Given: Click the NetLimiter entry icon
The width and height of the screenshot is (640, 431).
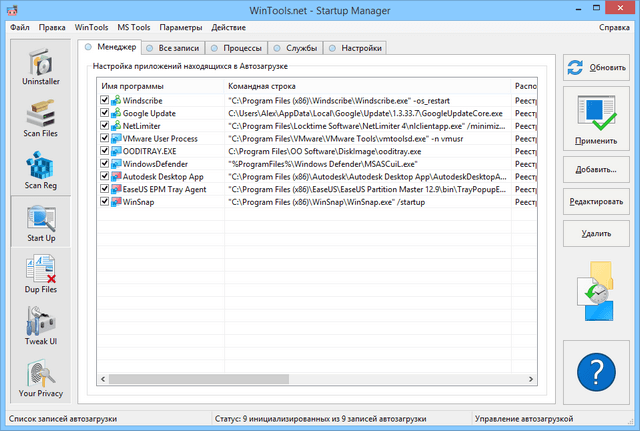Looking at the screenshot, I should 116,125.
